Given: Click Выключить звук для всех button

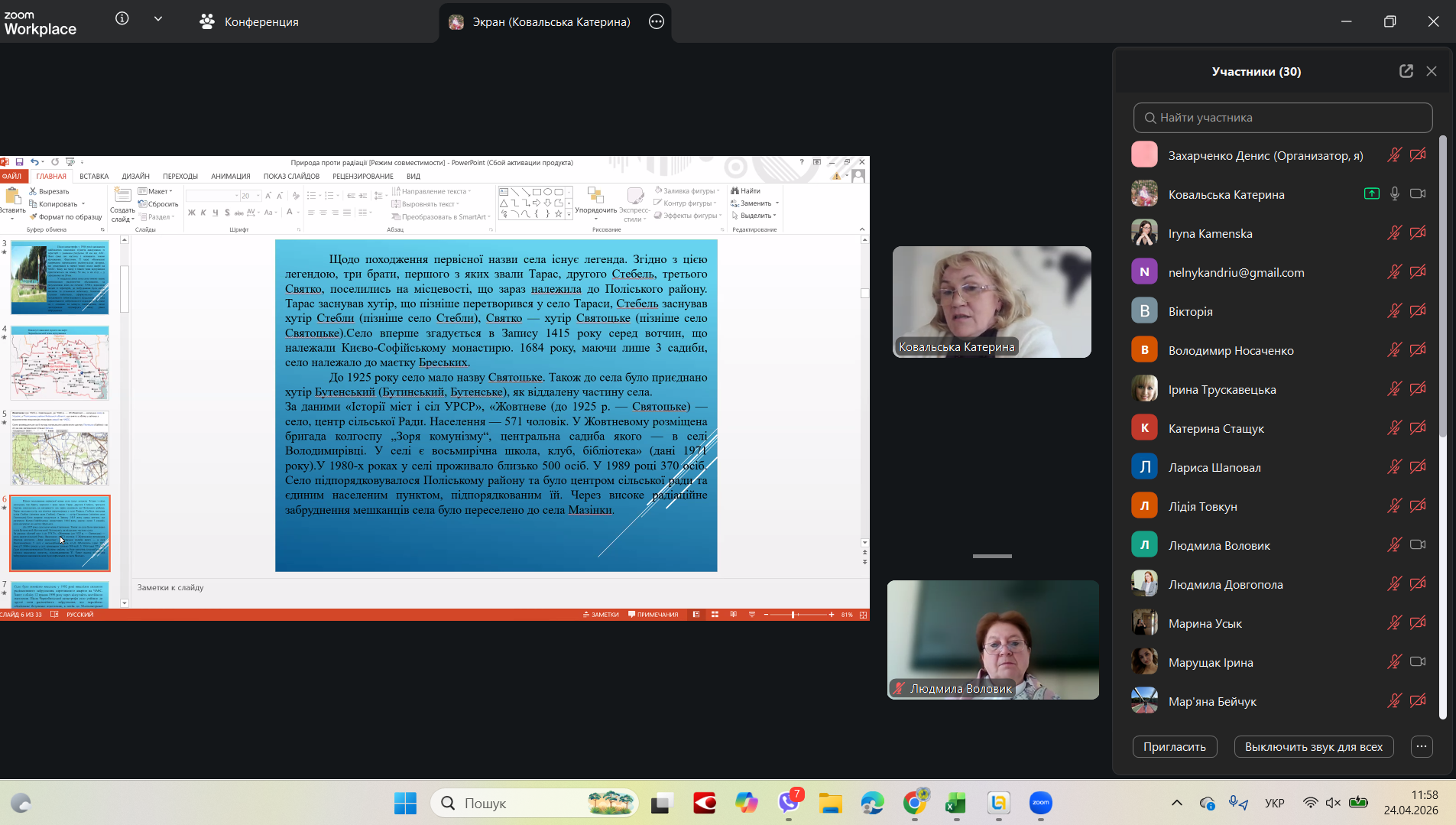Looking at the screenshot, I should point(1313,747).
